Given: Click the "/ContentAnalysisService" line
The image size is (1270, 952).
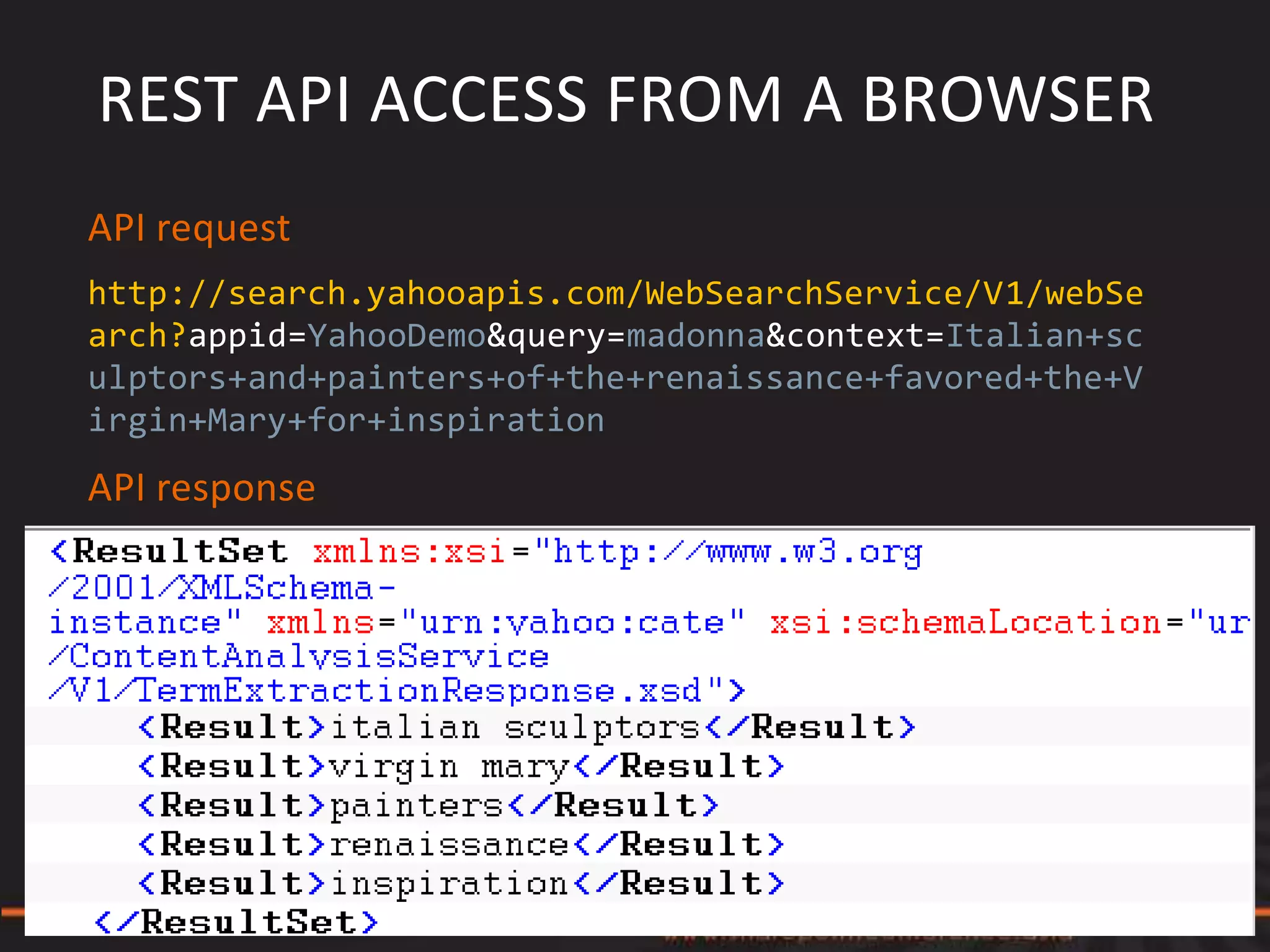Looking at the screenshot, I should coord(299,656).
